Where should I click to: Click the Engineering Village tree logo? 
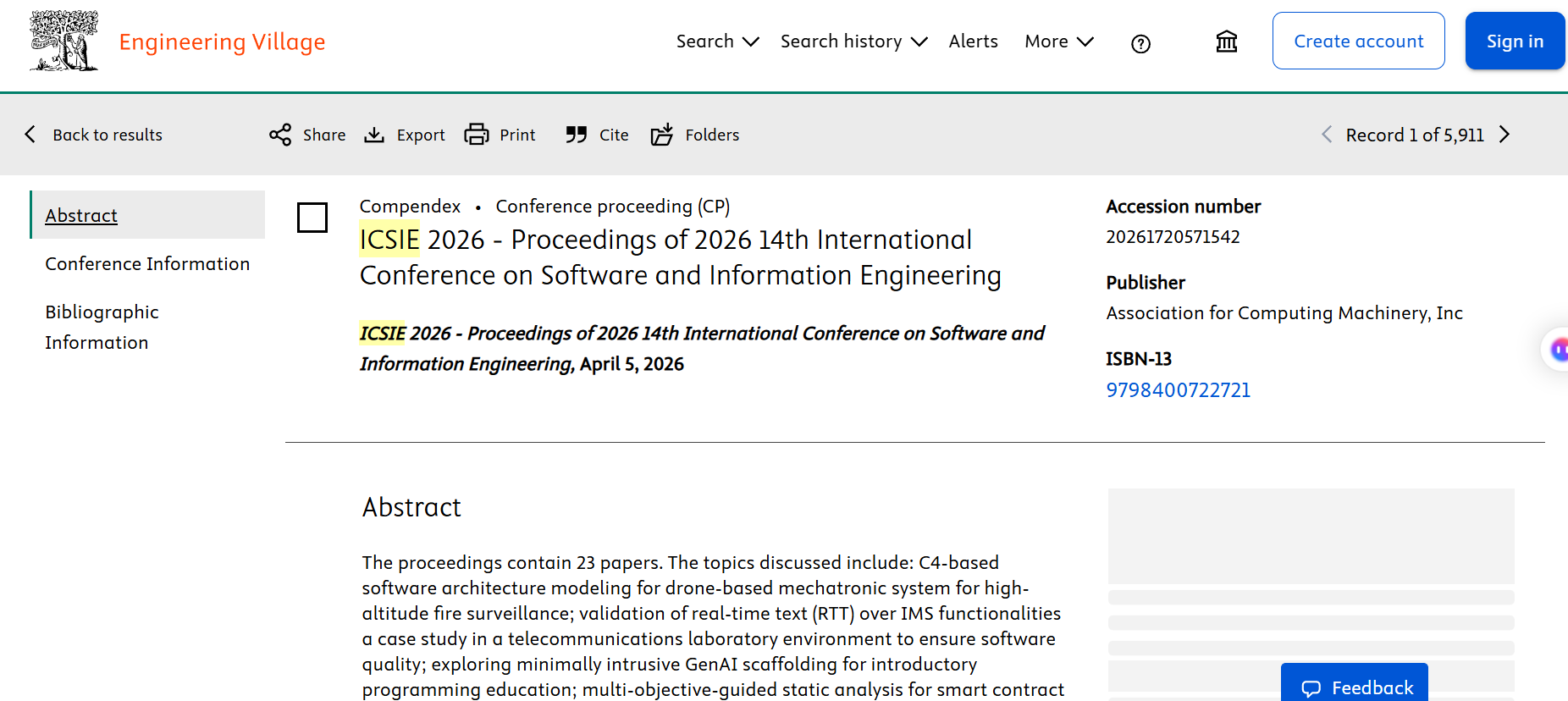point(63,41)
